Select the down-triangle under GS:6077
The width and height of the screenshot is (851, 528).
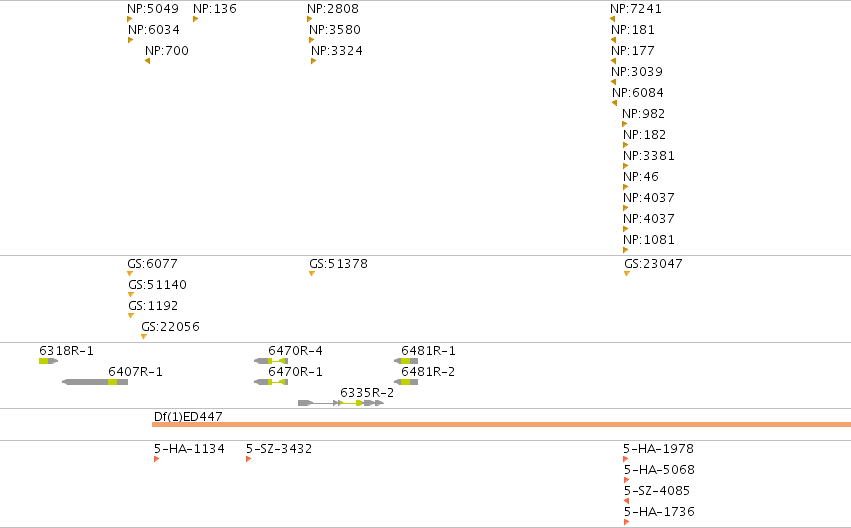coord(130,273)
